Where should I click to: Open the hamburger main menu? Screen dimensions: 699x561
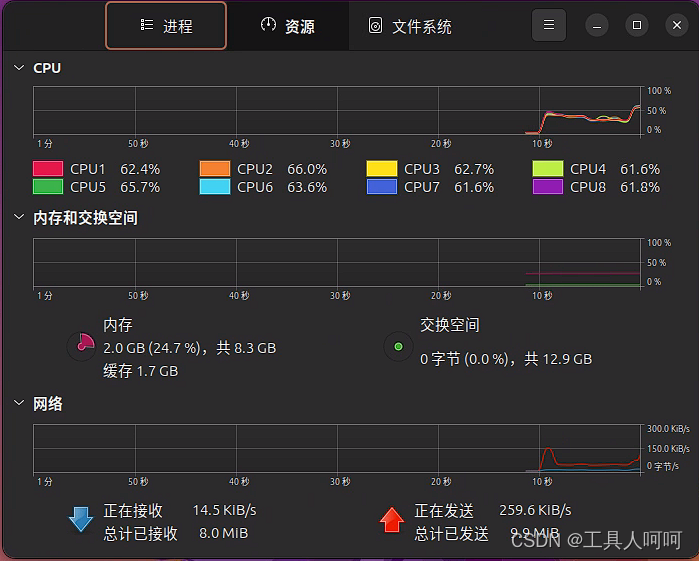[x=549, y=25]
